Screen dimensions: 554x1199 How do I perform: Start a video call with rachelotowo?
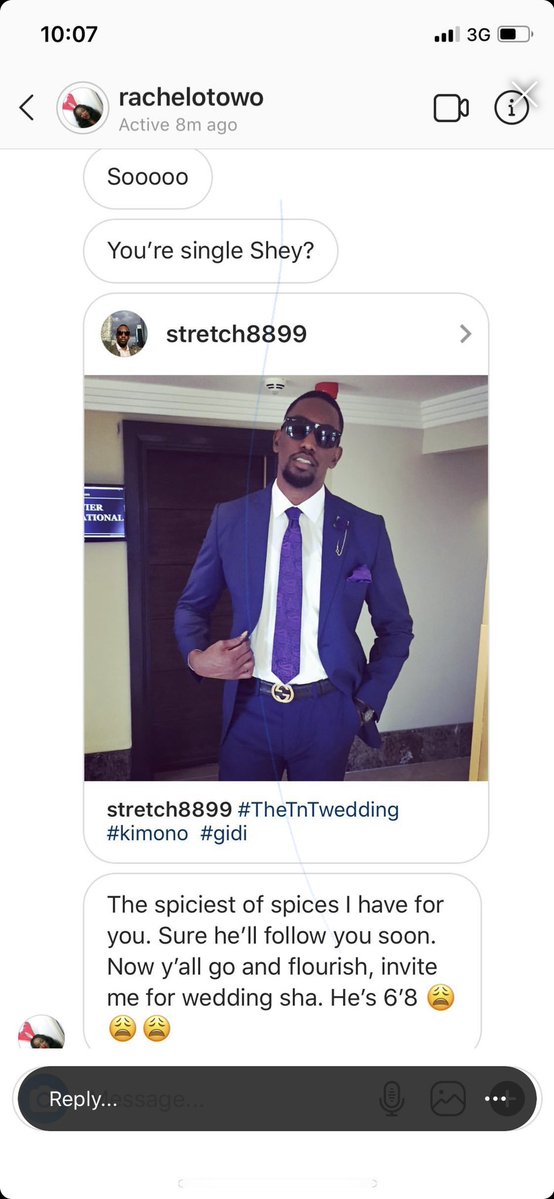(x=451, y=108)
